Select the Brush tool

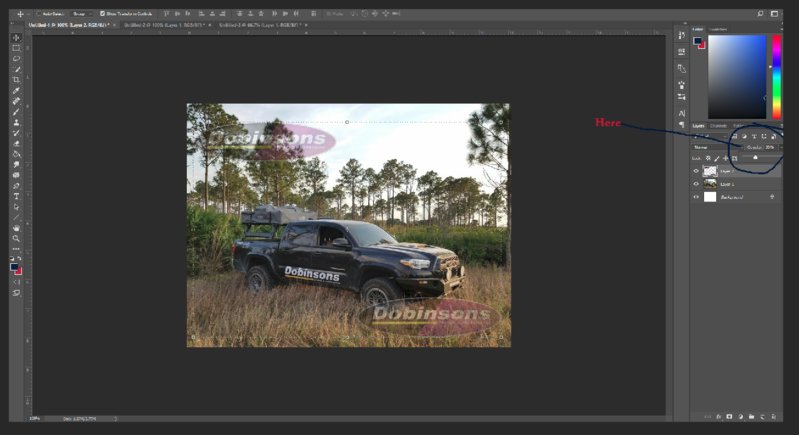tap(16, 112)
